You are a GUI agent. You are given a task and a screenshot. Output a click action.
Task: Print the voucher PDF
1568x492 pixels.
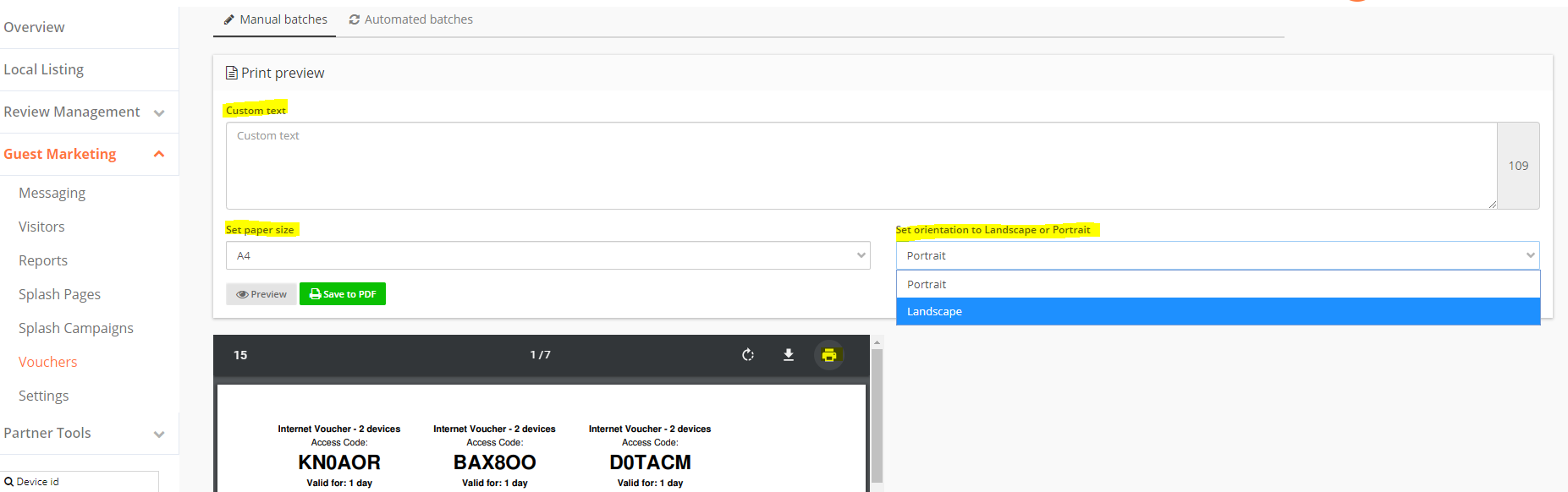coord(829,355)
